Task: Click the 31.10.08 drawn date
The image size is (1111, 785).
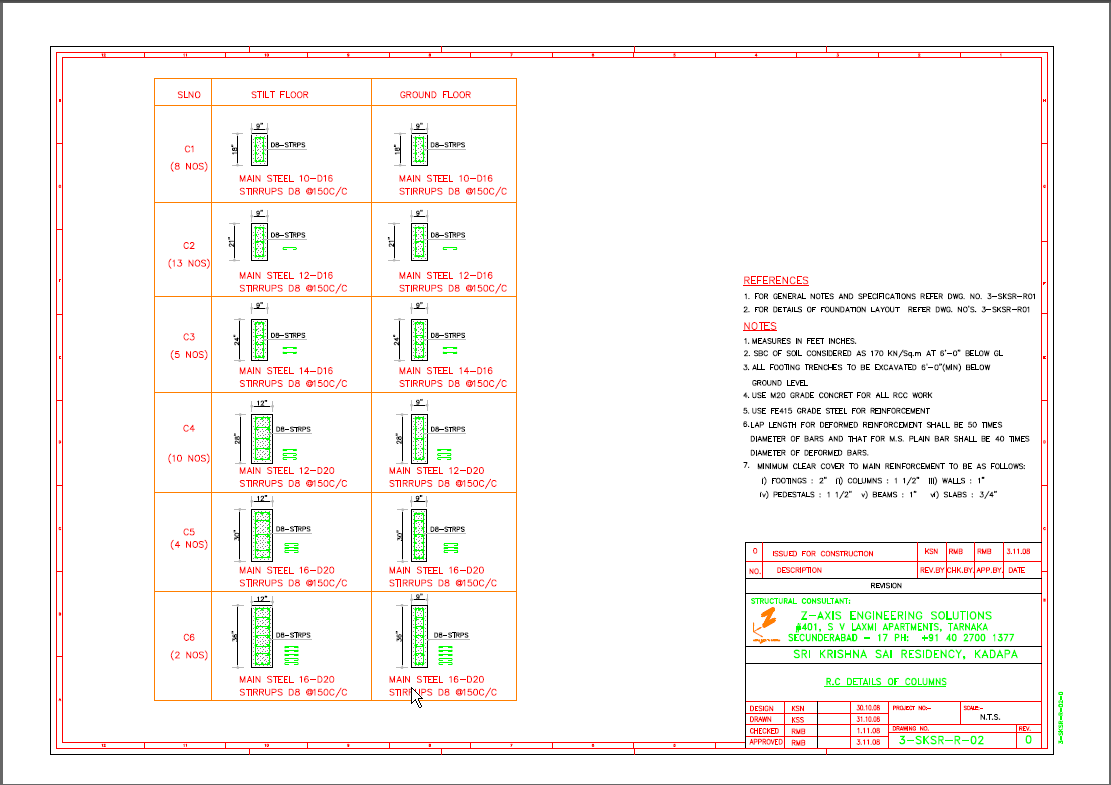Action: pos(868,720)
